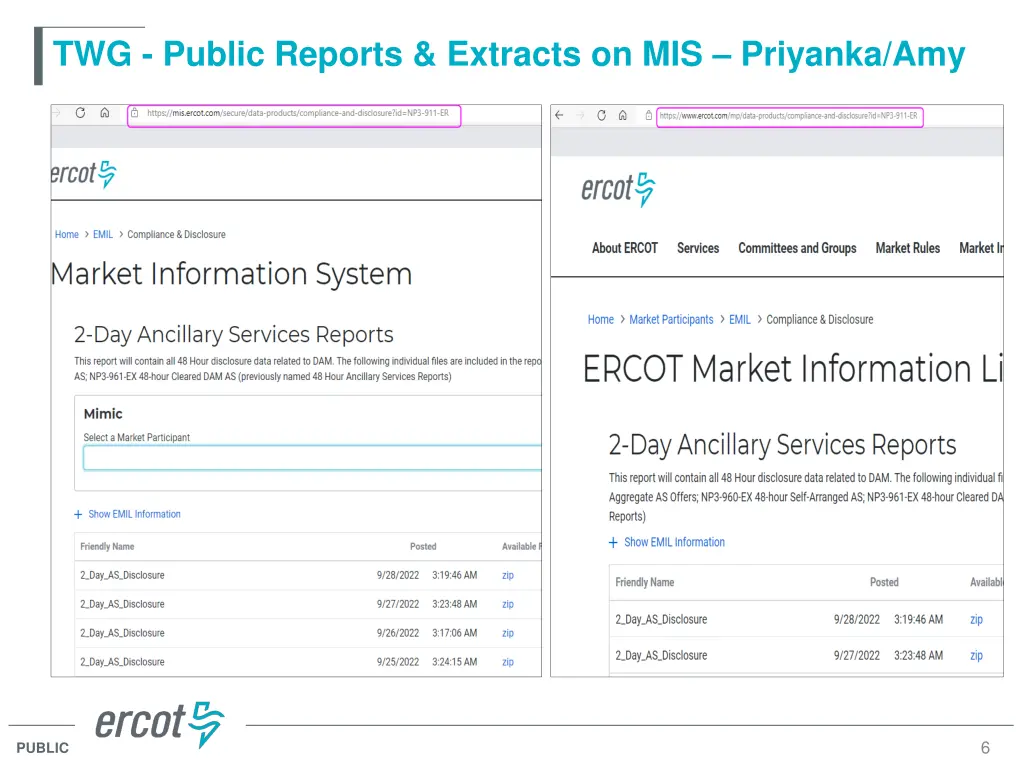This screenshot has width=1024, height=768.
Task: Go back in right ercot.com browser
Action: (x=559, y=115)
